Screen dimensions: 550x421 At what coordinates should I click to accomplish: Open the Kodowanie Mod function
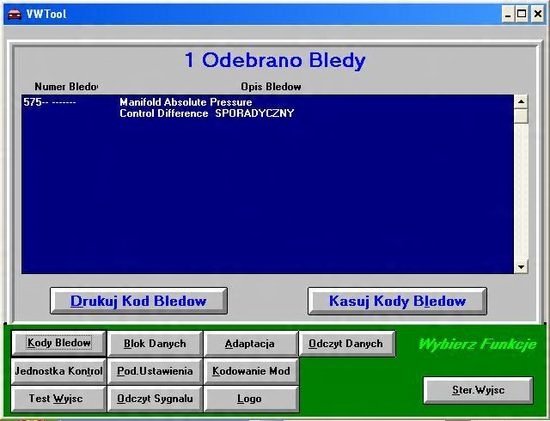point(251,371)
